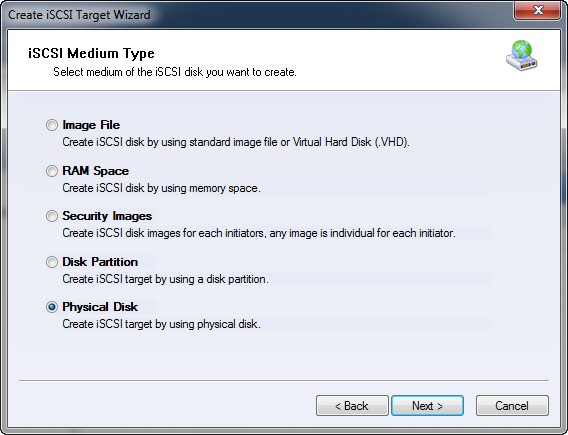
Task: Click the 'RAM Space' bold label
Action: tap(96, 171)
